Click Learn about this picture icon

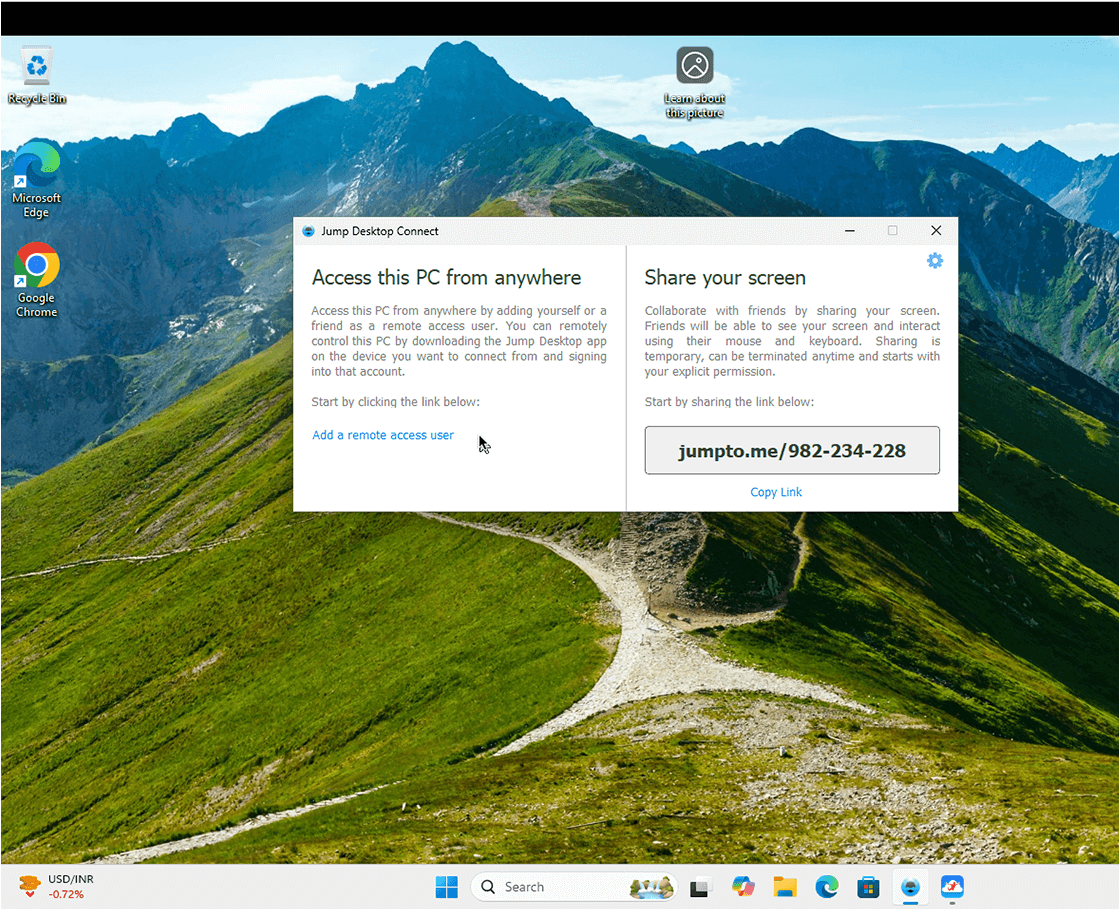click(694, 81)
